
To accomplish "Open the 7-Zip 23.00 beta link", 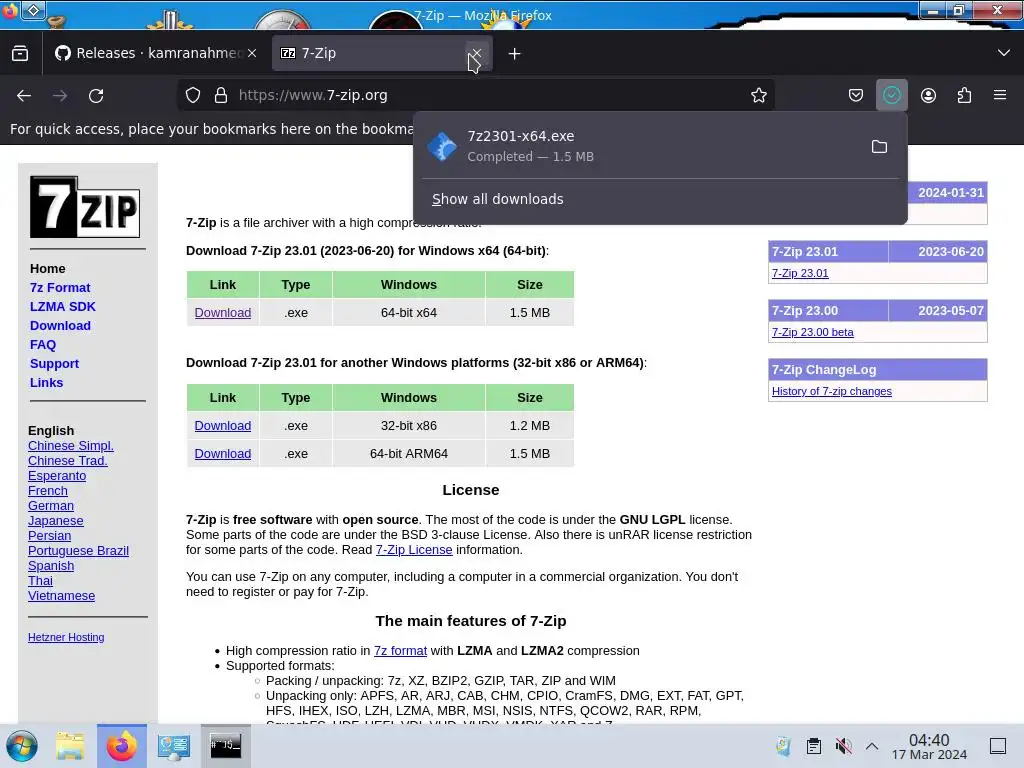I will point(812,332).
